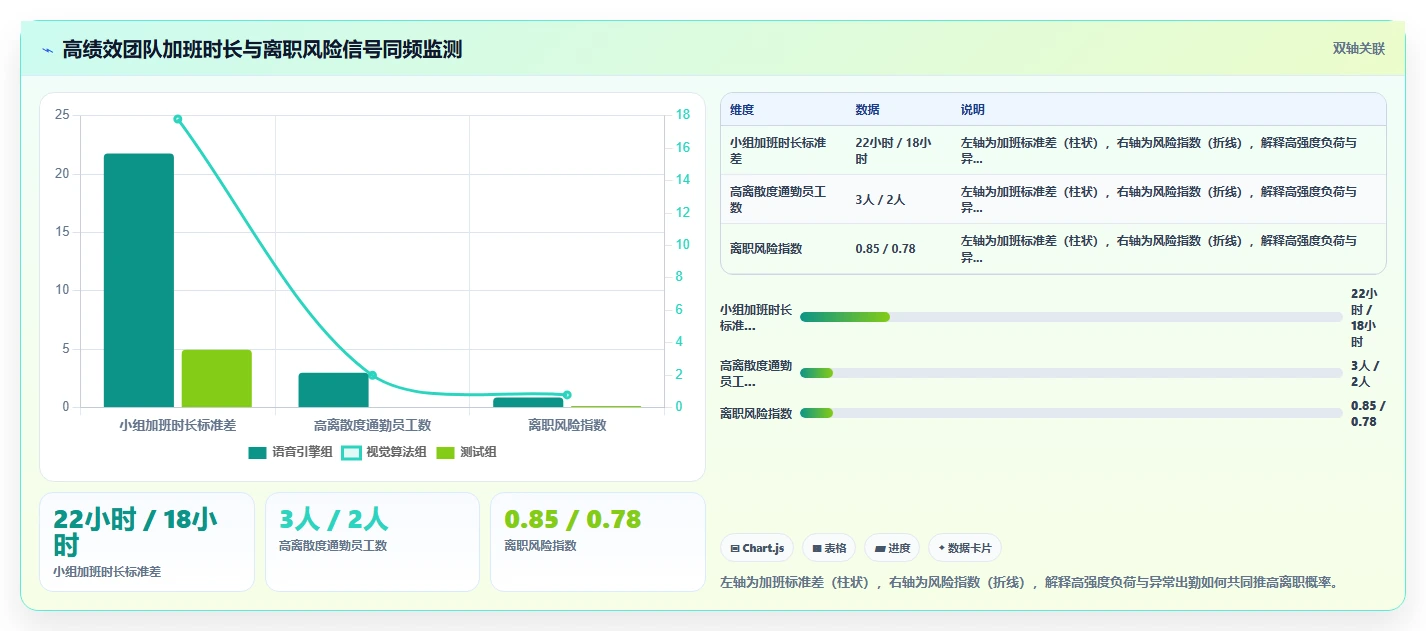This screenshot has width=1426, height=631.
Task: Click x-axis label 离职风险指数
Action: 567,425
